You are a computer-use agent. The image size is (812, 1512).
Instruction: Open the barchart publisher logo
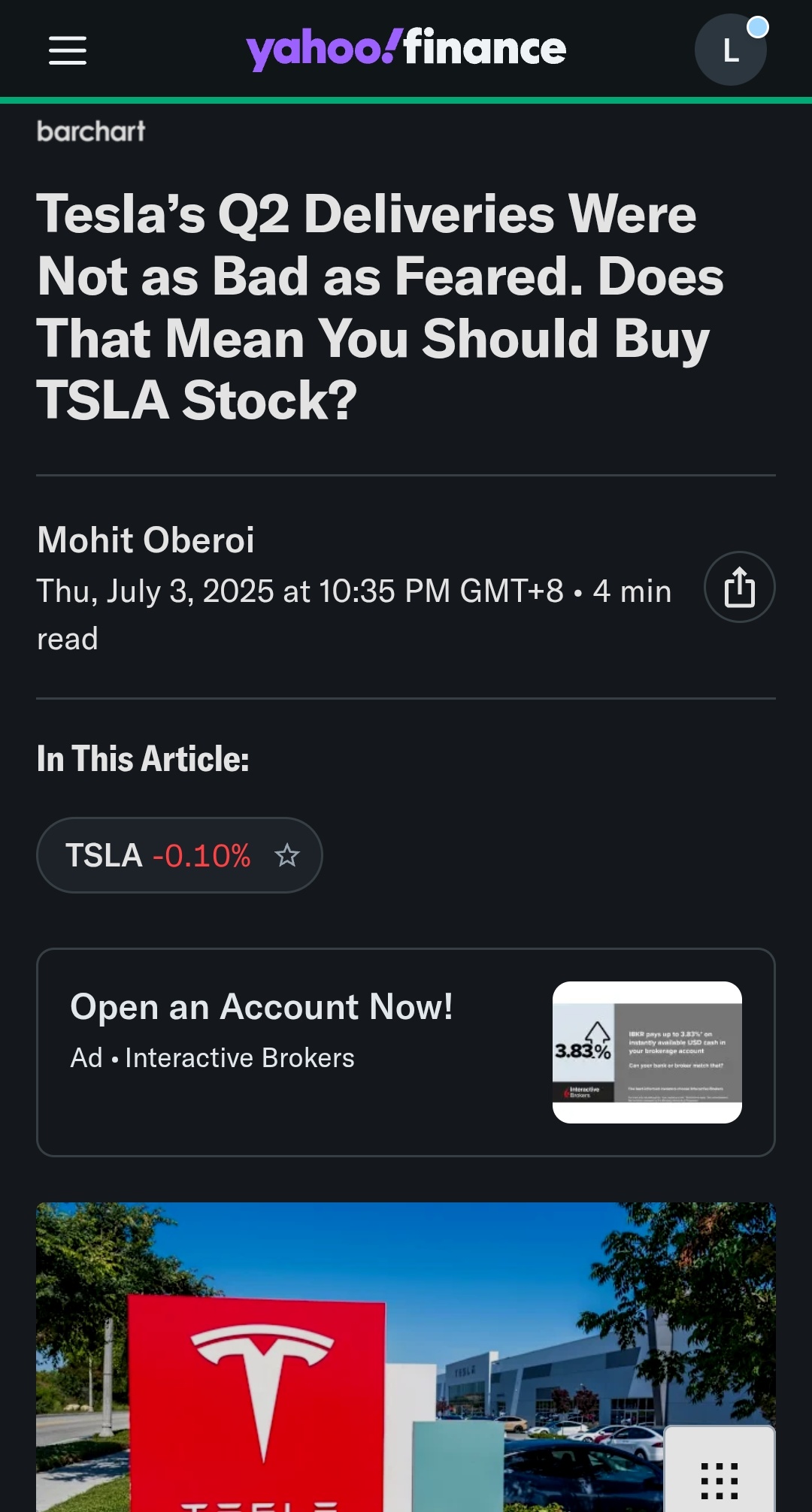click(91, 132)
